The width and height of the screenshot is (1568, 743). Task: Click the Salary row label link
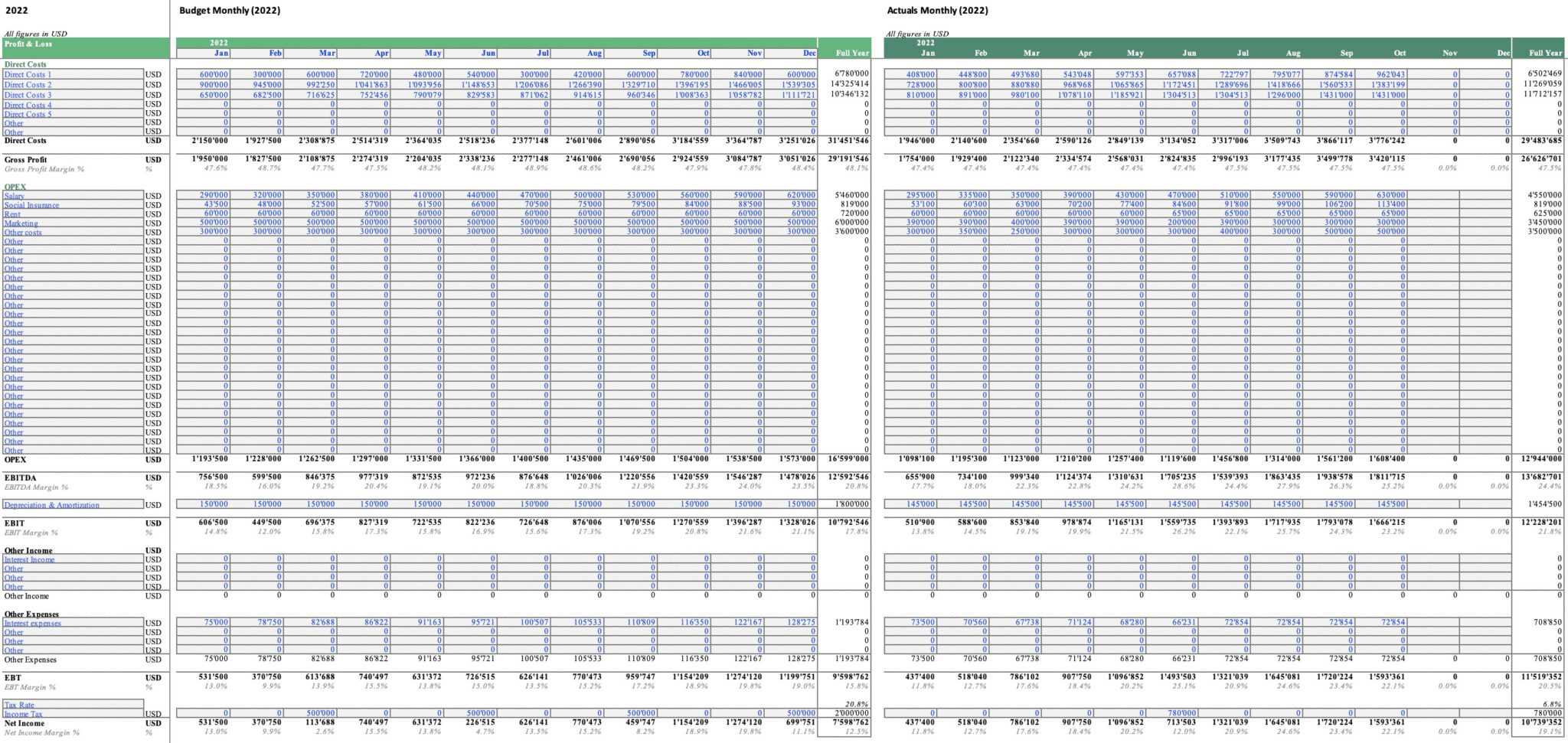click(x=14, y=196)
